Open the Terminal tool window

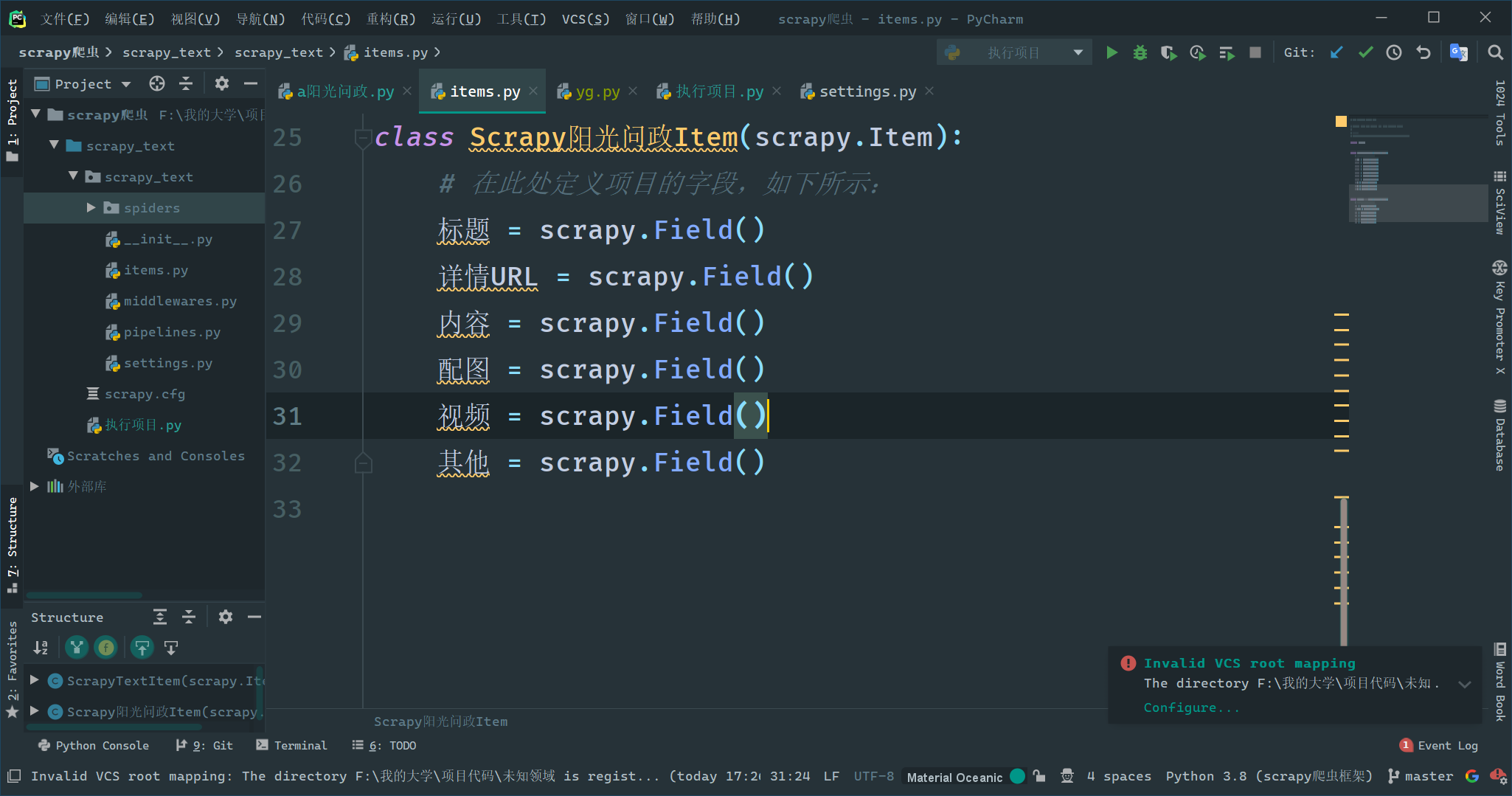pos(291,745)
